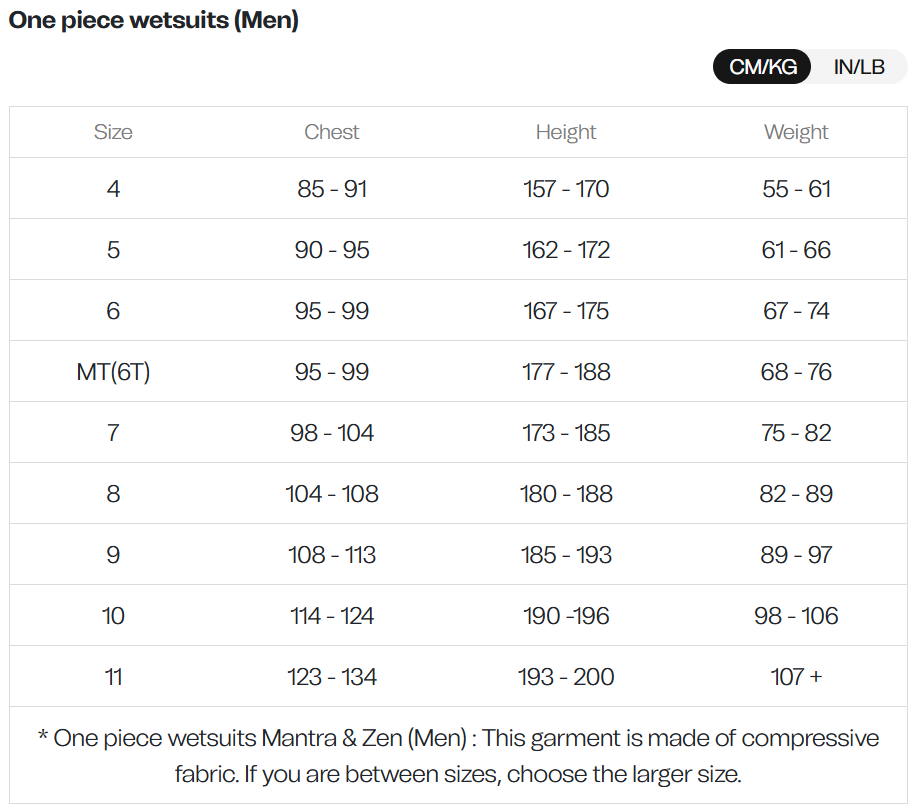Switch units to IN/LB
The height and width of the screenshot is (805, 919).
(859, 66)
